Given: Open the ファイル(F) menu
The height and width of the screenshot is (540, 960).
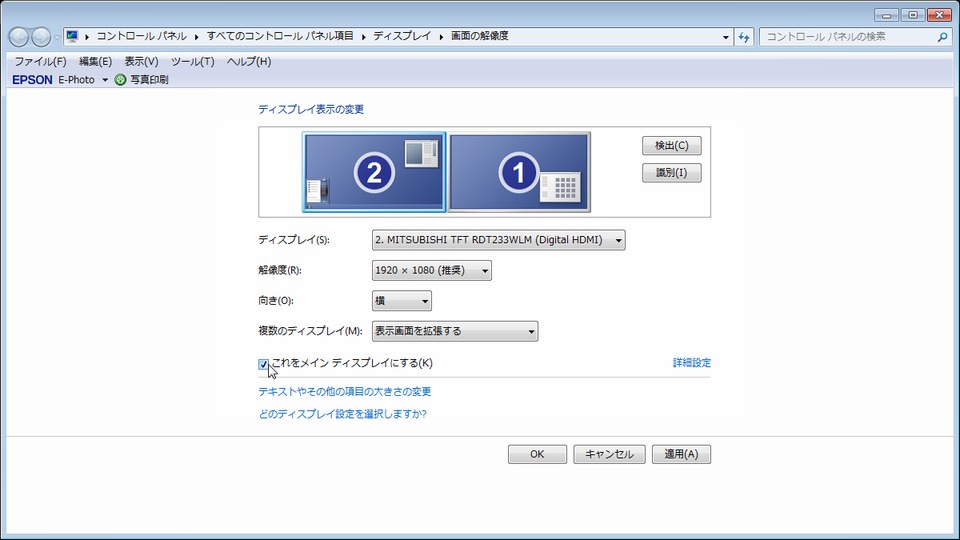Looking at the screenshot, I should (x=40, y=62).
